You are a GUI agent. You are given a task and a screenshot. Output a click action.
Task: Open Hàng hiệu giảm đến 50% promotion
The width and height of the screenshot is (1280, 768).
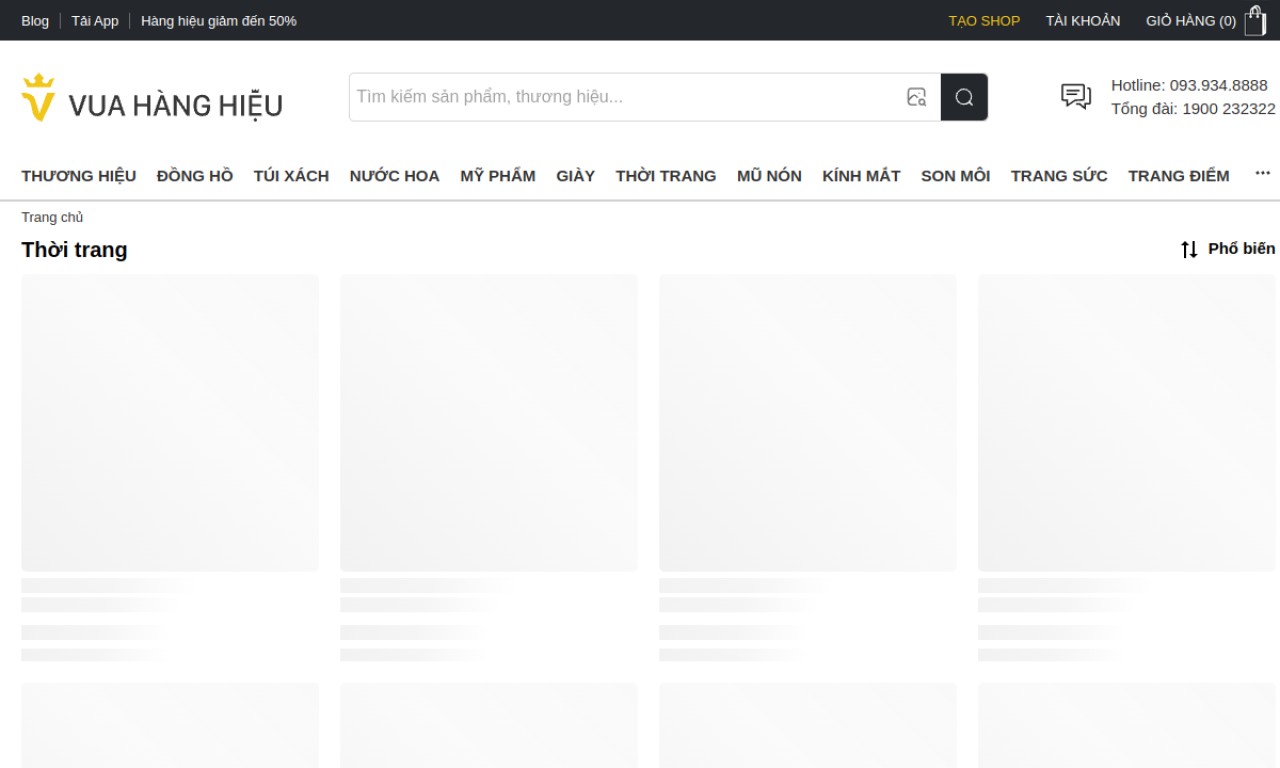coord(219,20)
